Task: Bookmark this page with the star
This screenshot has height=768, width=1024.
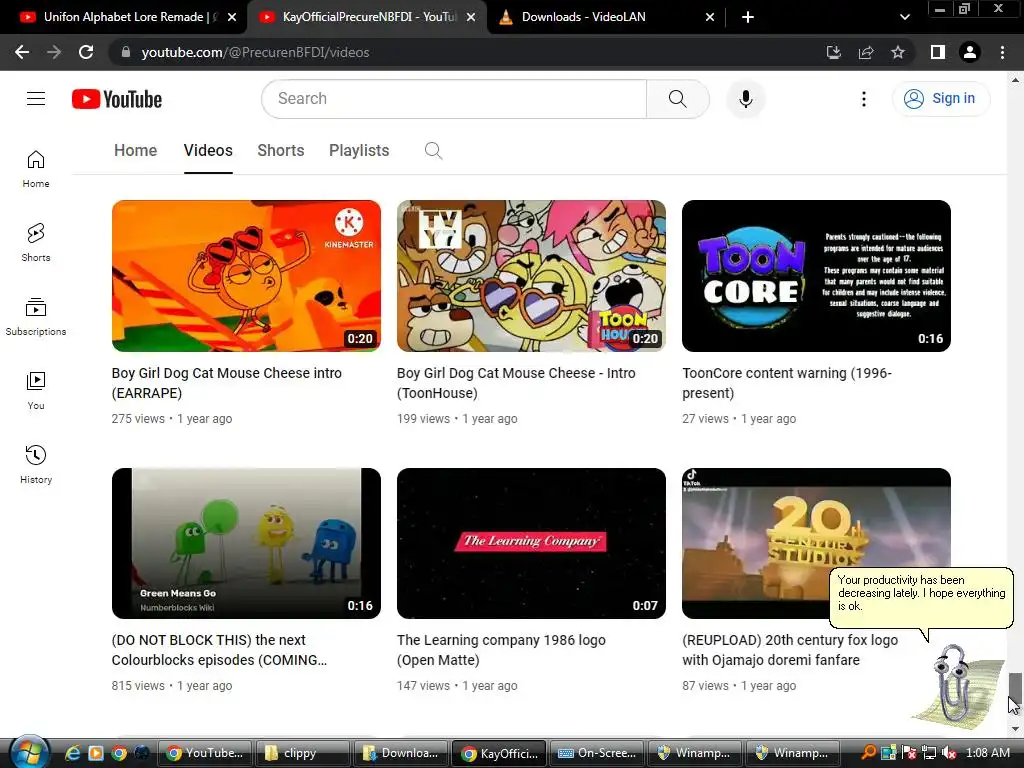Action: click(898, 52)
